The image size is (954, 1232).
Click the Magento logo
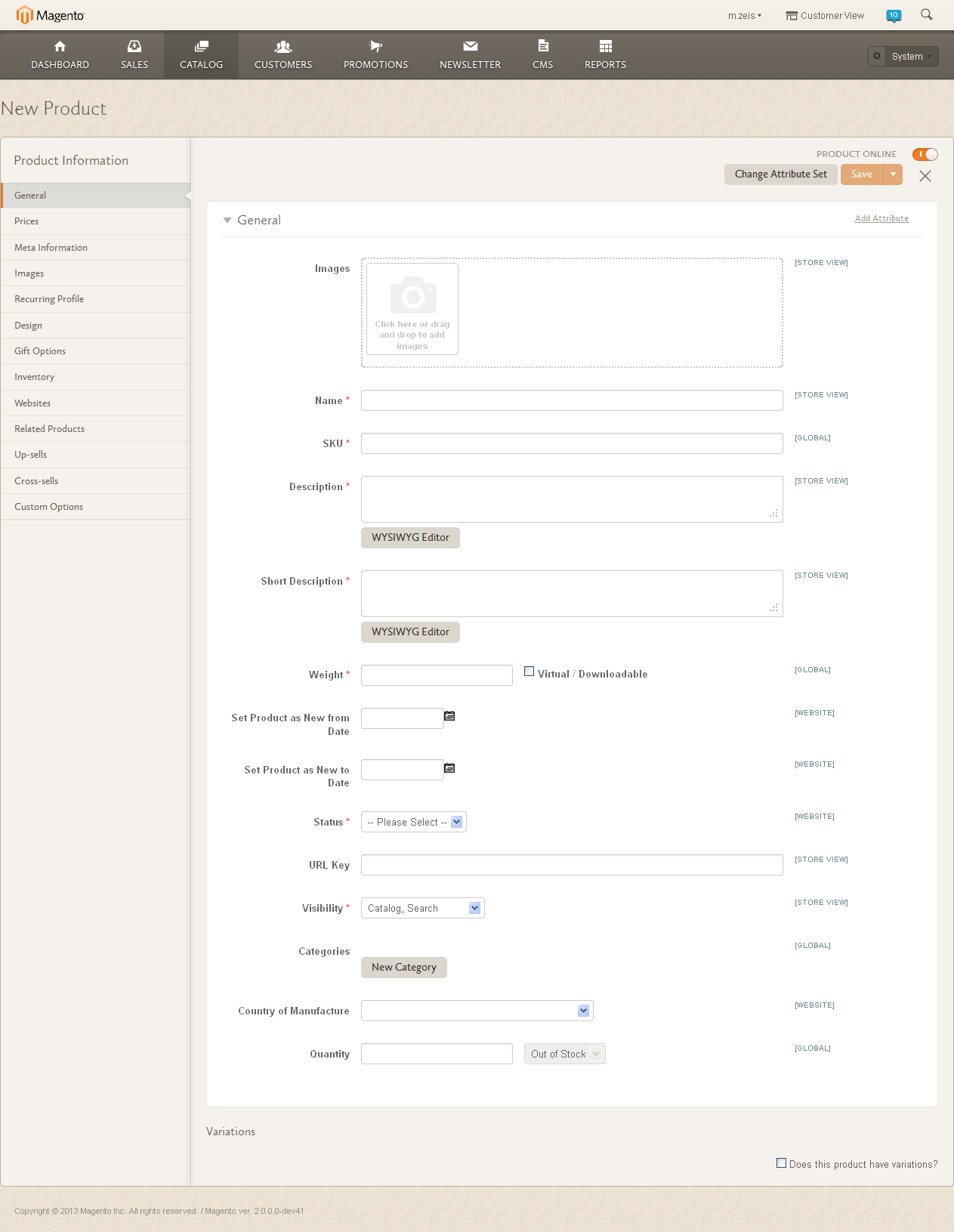(51, 15)
